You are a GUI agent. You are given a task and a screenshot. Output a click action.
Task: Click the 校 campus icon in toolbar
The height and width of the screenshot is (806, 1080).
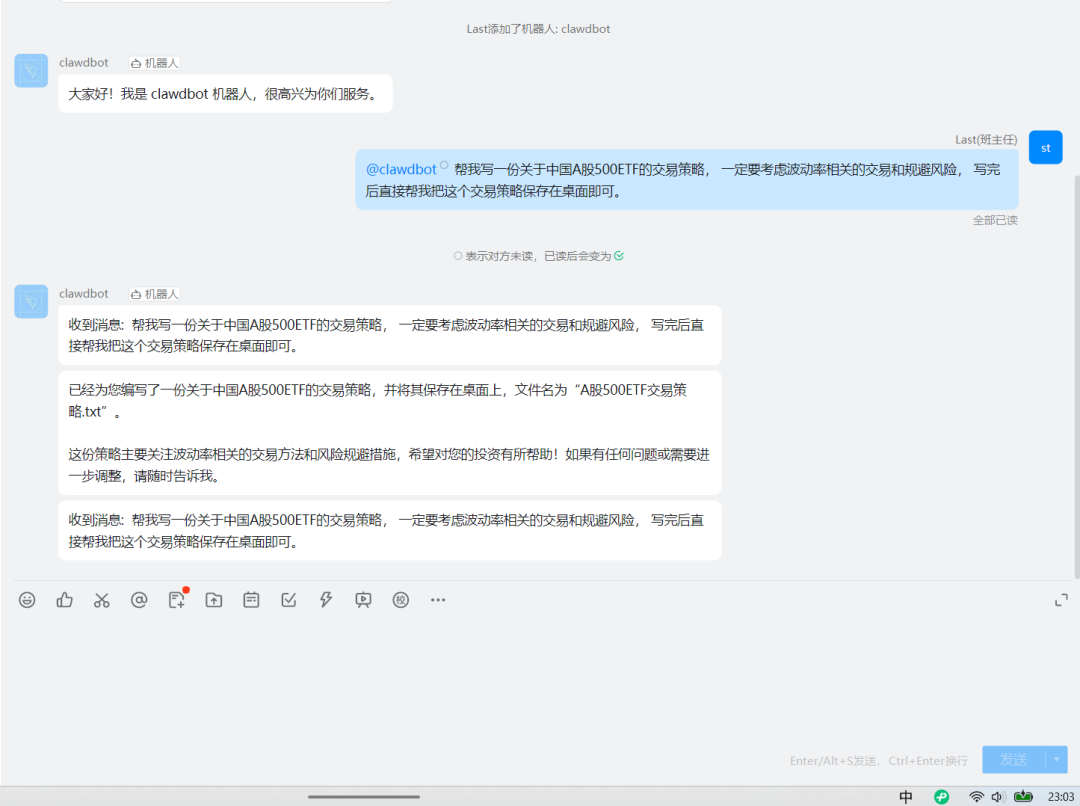coord(400,599)
